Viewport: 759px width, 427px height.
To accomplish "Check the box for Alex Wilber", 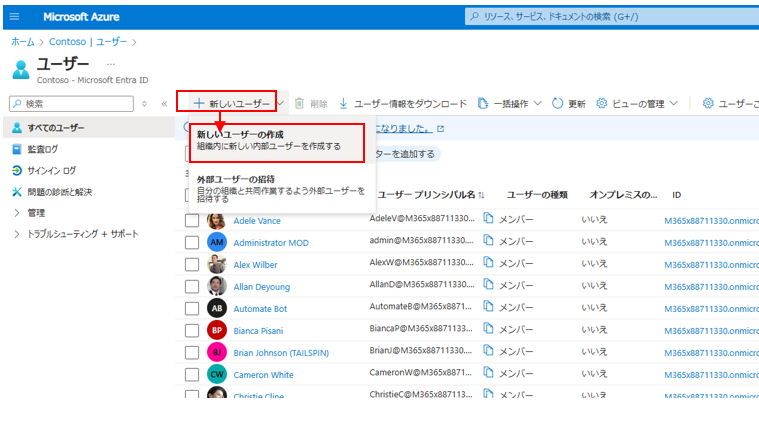I will (192, 265).
